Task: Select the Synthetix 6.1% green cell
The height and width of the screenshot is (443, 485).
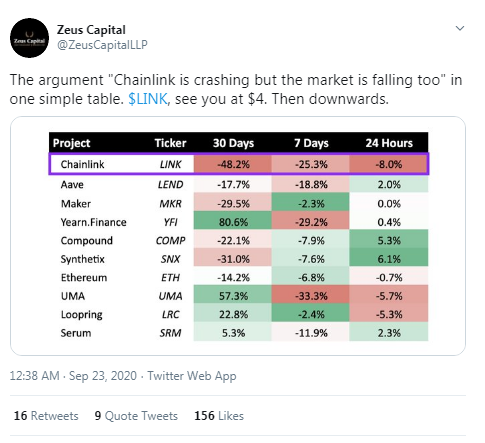Action: click(x=389, y=259)
